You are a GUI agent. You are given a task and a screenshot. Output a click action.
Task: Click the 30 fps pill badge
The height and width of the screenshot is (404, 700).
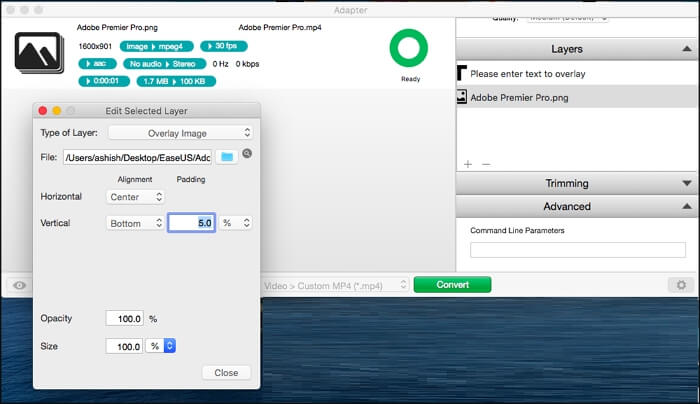pyautogui.click(x=223, y=46)
